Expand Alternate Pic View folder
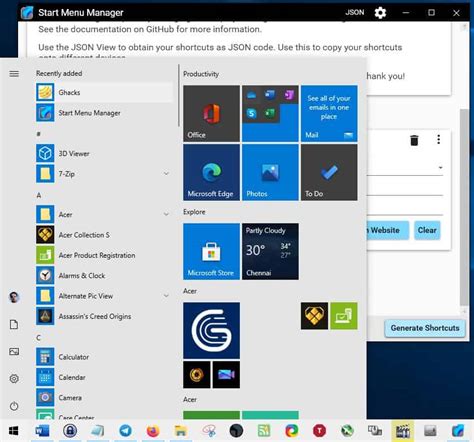This screenshot has height=442, width=474. click(104, 296)
